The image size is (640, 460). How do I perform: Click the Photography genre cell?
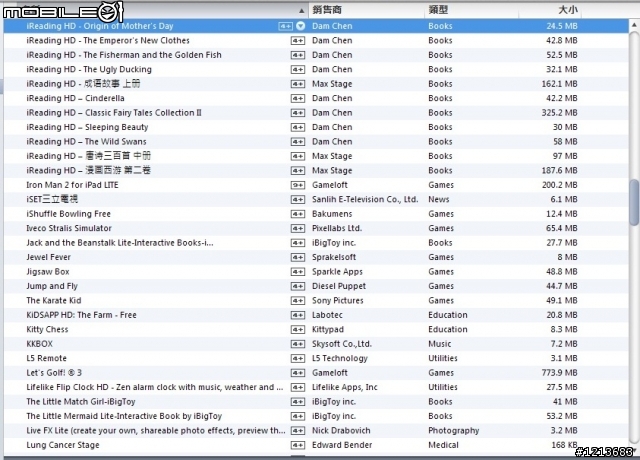click(x=453, y=431)
